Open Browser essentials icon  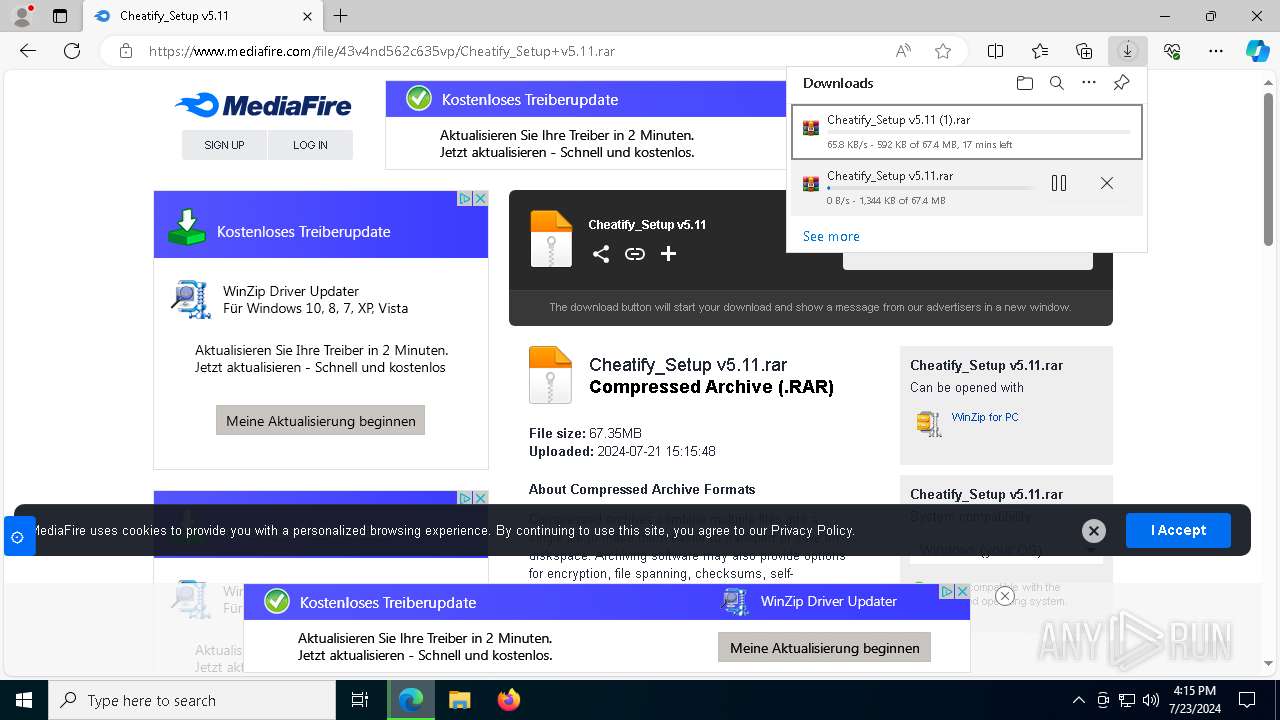(1172, 51)
